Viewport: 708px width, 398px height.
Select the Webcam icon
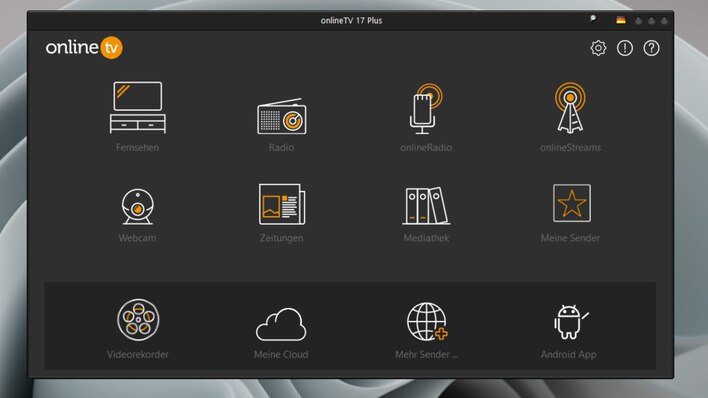coord(138,206)
